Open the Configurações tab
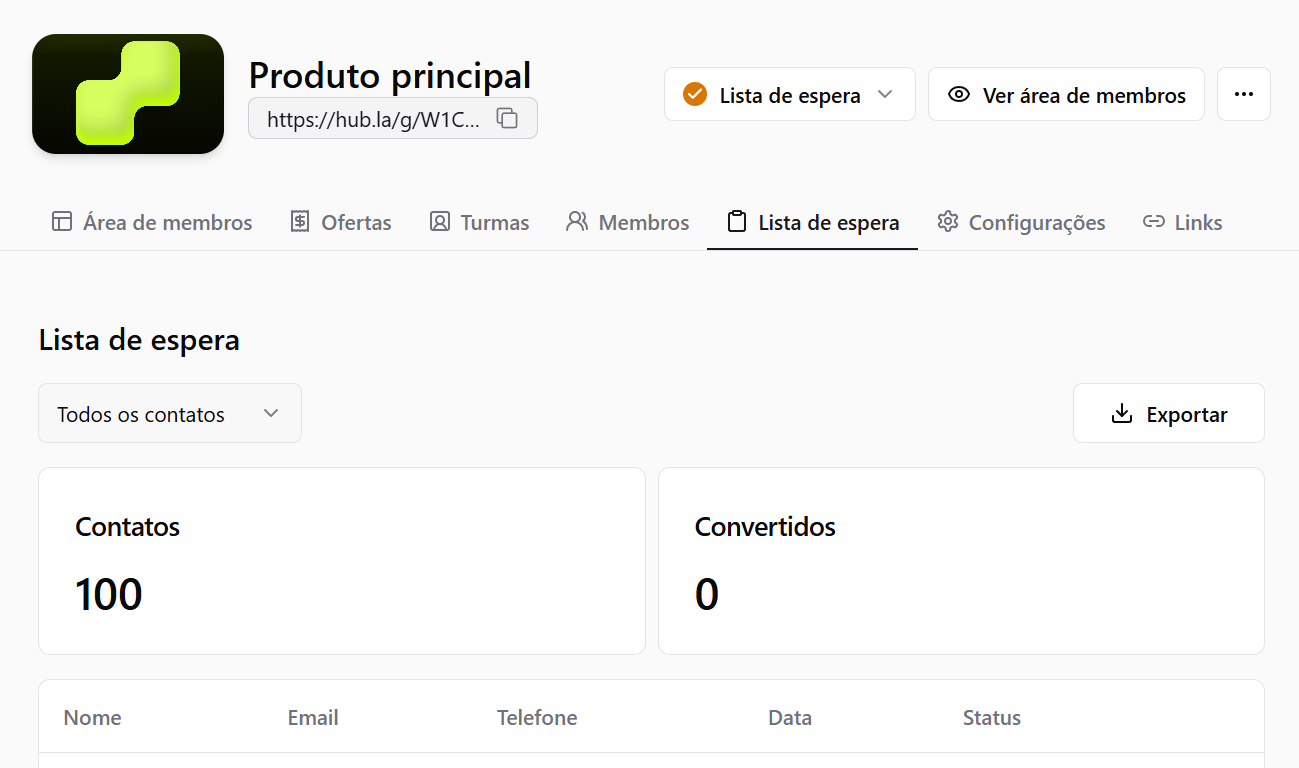The height and width of the screenshot is (768, 1299). 1021,222
